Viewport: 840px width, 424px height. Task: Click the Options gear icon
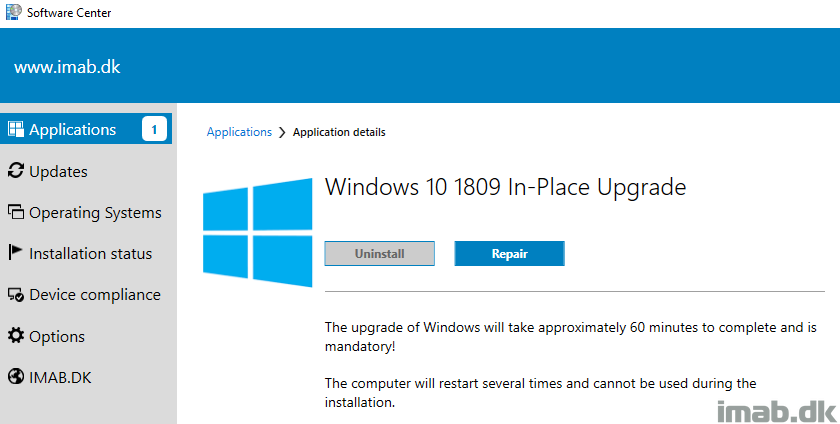[x=16, y=336]
